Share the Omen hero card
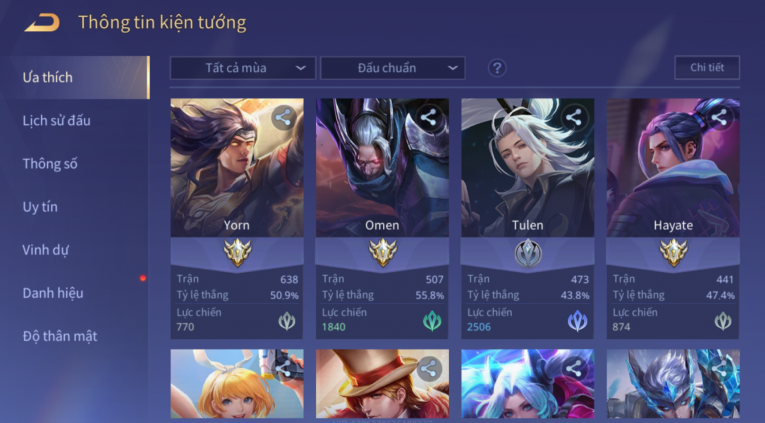The width and height of the screenshot is (765, 423). tap(428, 118)
